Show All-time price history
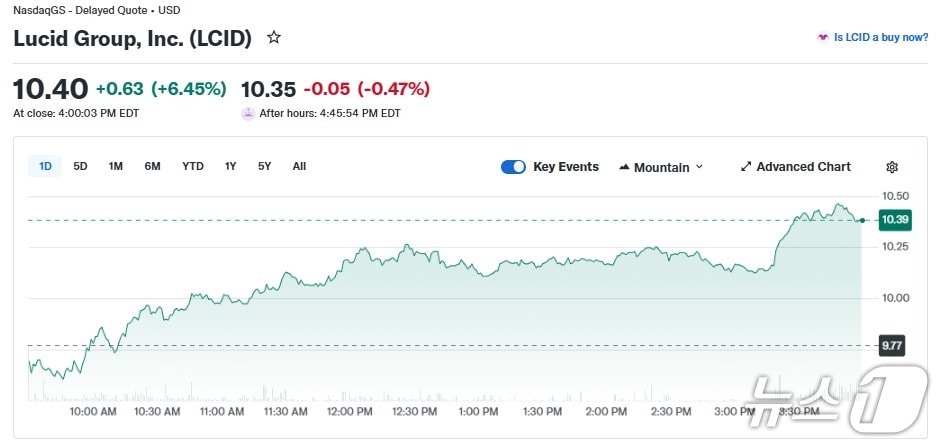This screenshot has height=447, width=942. click(x=299, y=166)
